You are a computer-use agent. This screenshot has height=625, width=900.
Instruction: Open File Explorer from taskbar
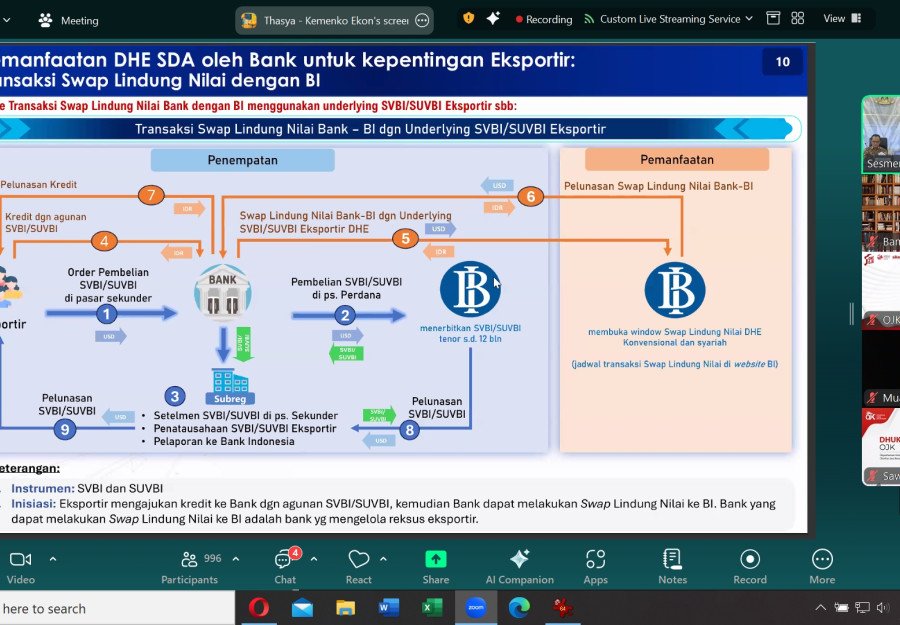pos(346,607)
